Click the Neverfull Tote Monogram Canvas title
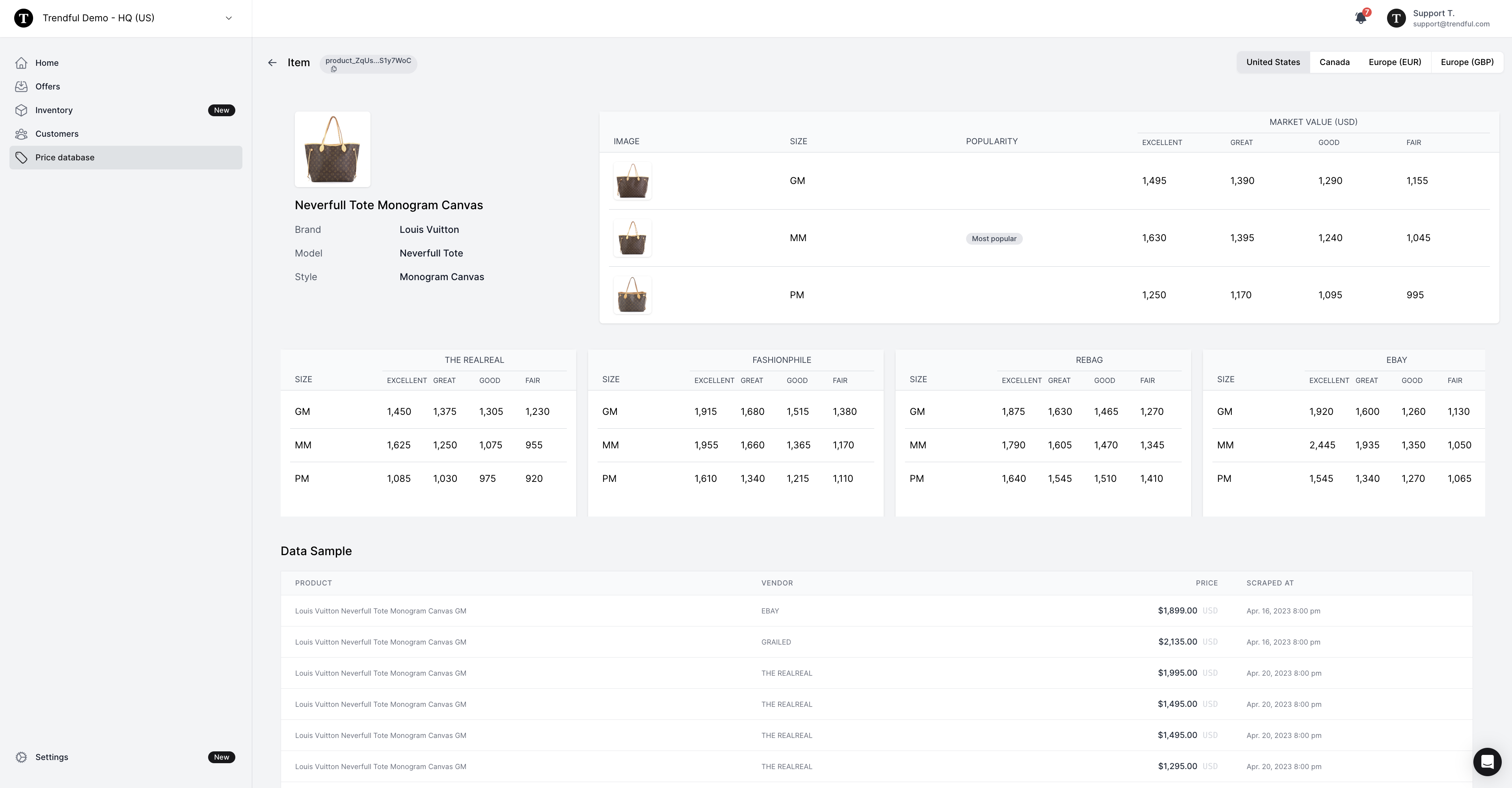This screenshot has width=1512, height=788. [x=389, y=205]
